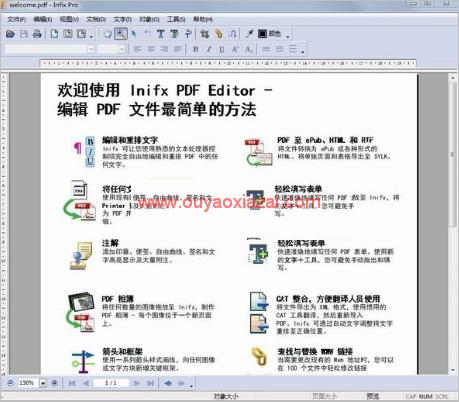Toggle Italic formatting

209,49
